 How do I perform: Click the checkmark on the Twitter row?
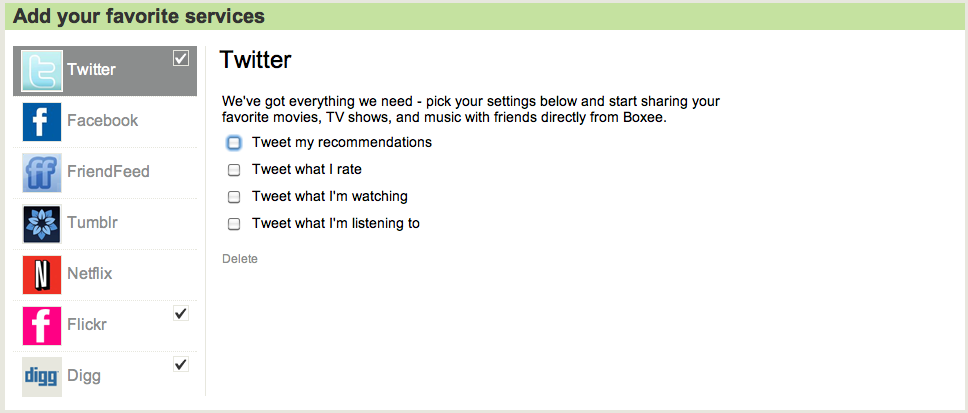181,59
